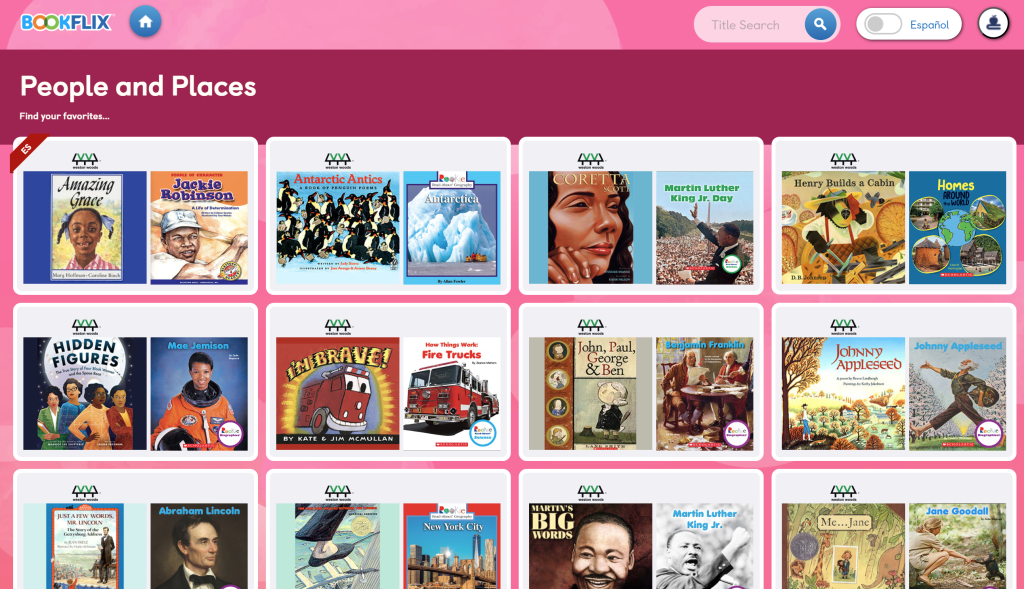Click the BookFlix logo
The height and width of the screenshot is (589, 1024).
(67, 22)
